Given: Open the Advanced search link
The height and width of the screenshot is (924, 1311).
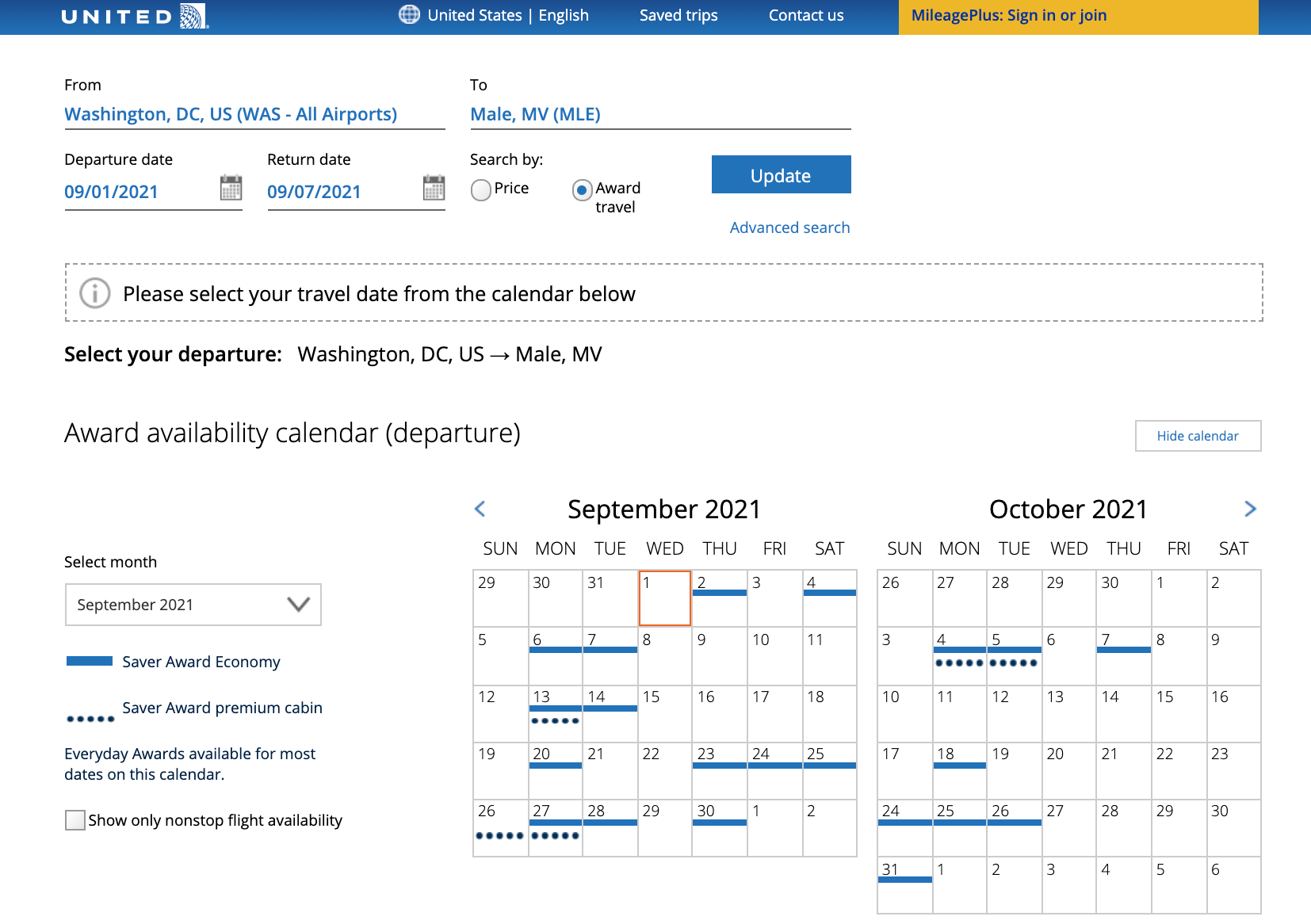Looking at the screenshot, I should tap(789, 227).
